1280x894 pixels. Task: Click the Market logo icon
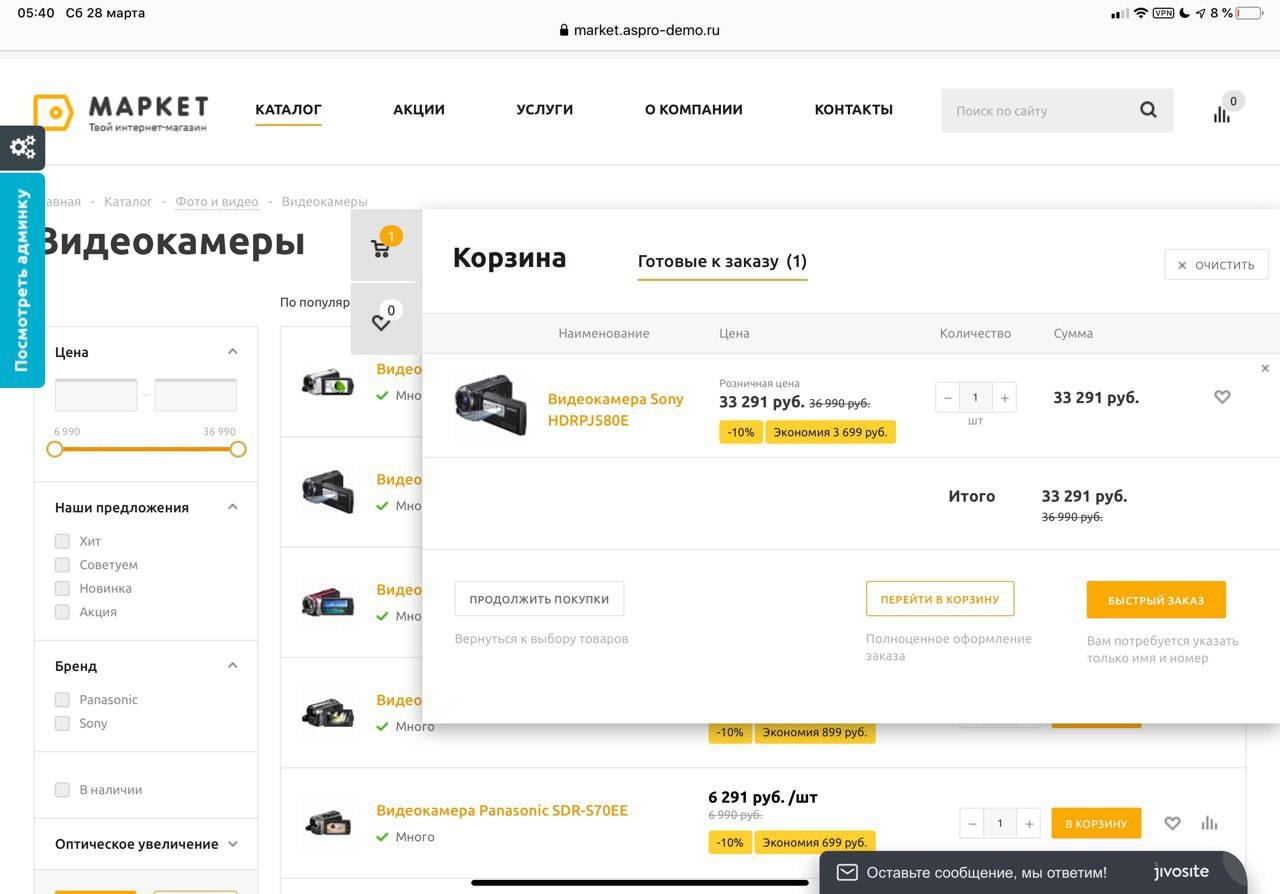click(53, 112)
